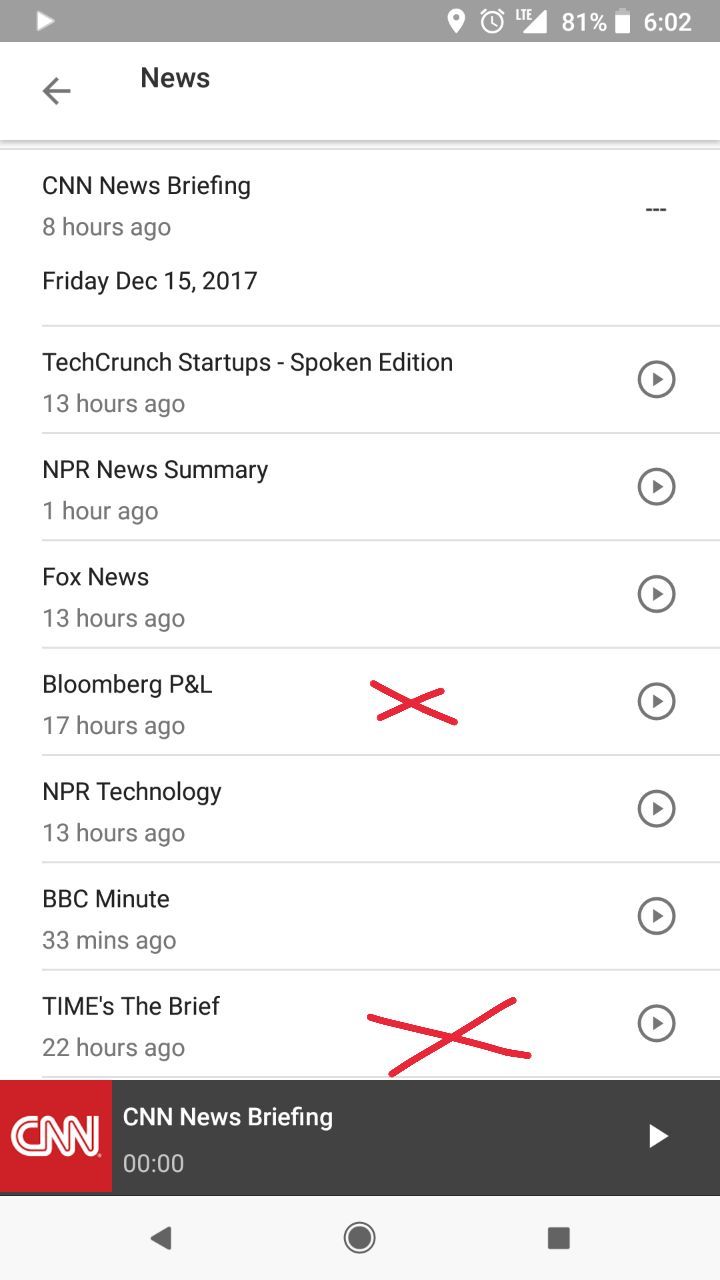Resume playback in the bottom CNN player bar

pos(657,1136)
